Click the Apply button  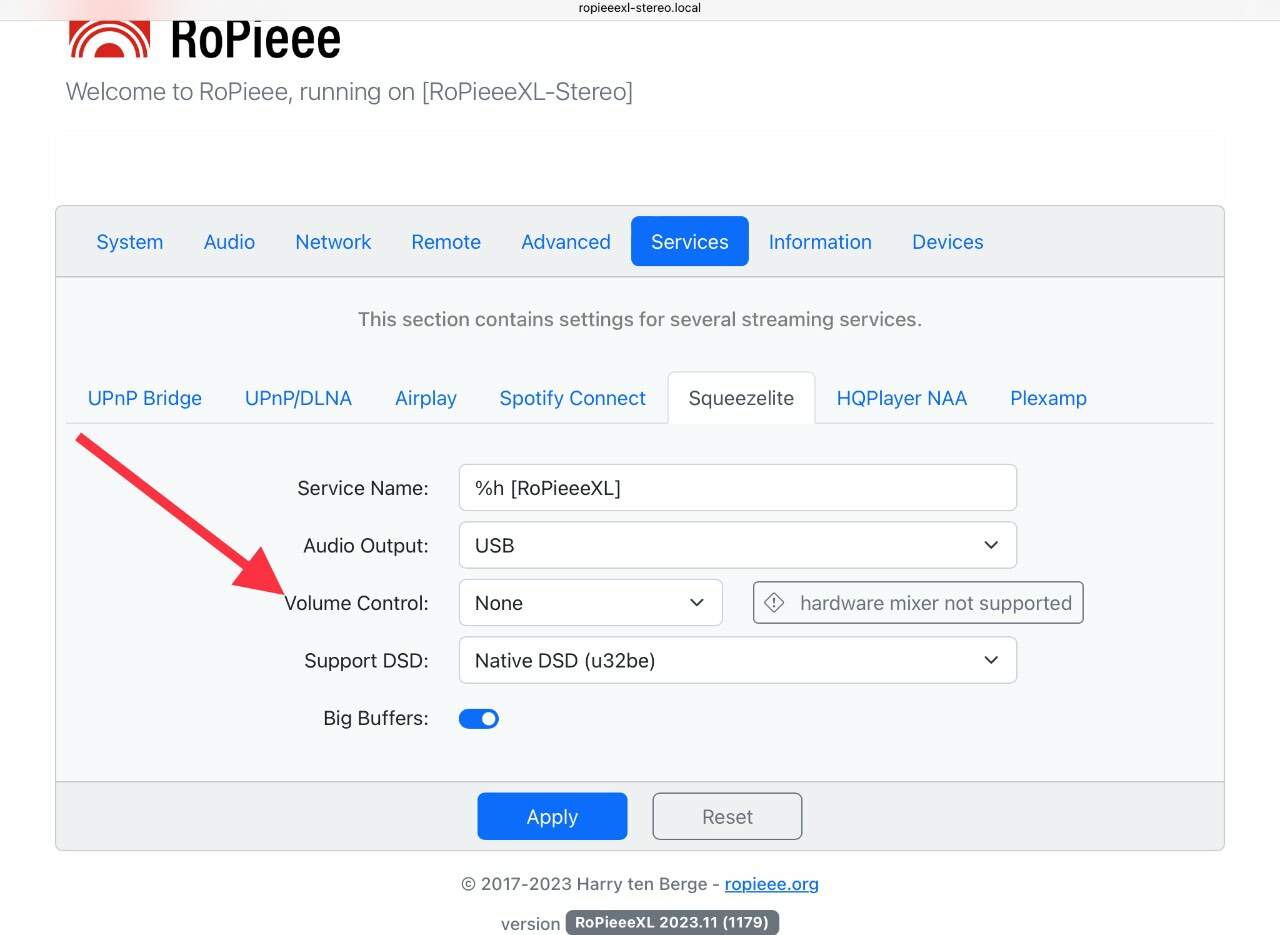[x=552, y=816]
